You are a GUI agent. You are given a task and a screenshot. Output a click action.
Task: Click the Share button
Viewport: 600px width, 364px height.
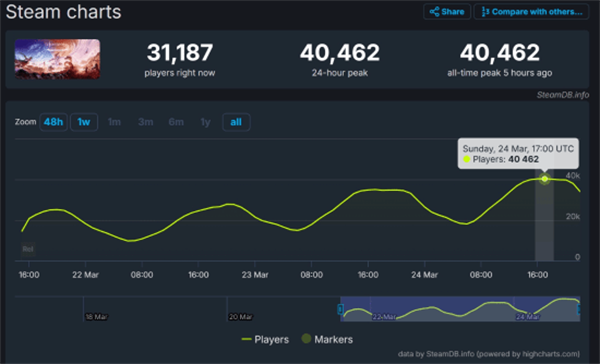pyautogui.click(x=447, y=11)
